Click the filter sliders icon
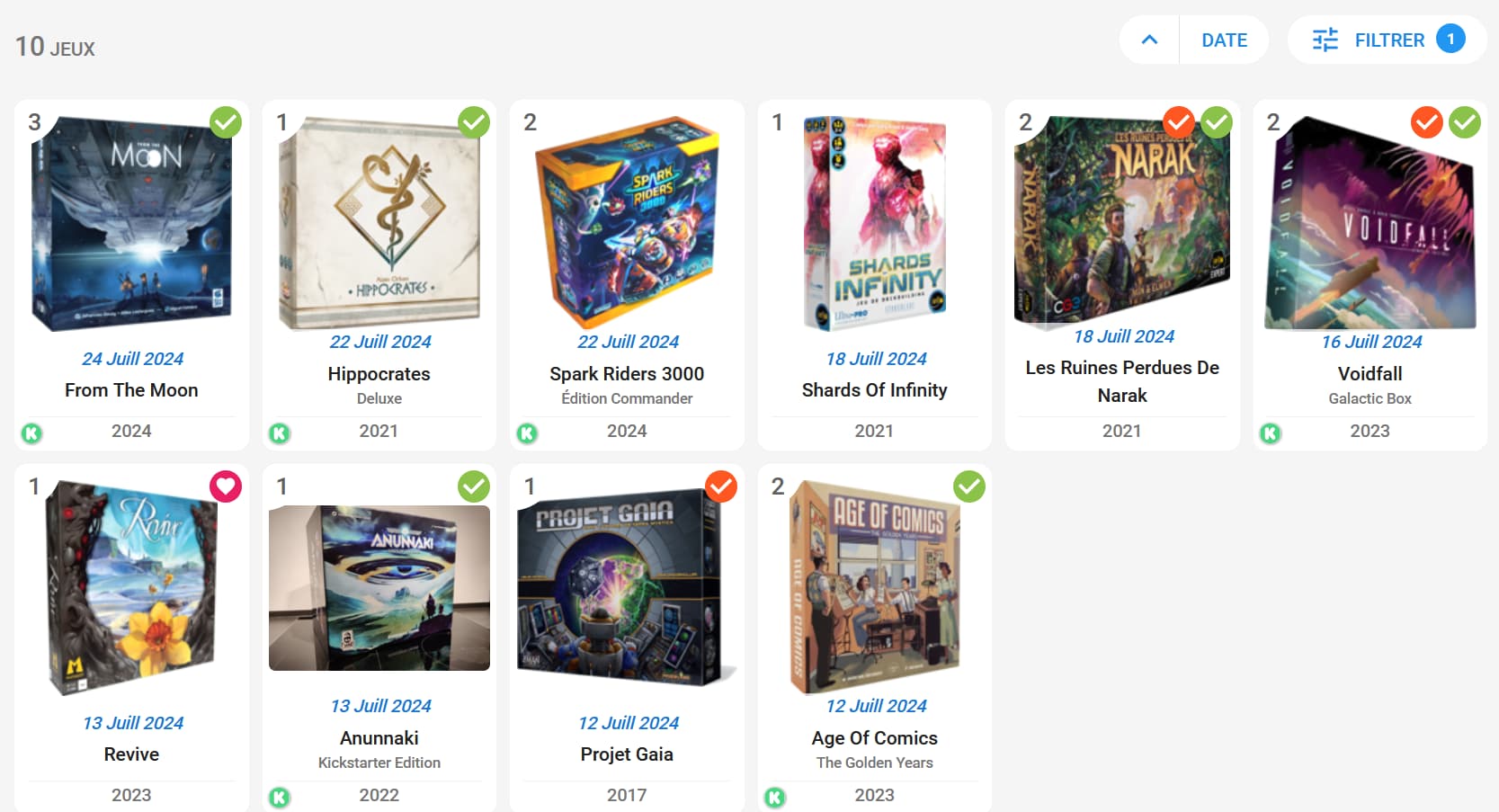1499x812 pixels. click(x=1325, y=40)
